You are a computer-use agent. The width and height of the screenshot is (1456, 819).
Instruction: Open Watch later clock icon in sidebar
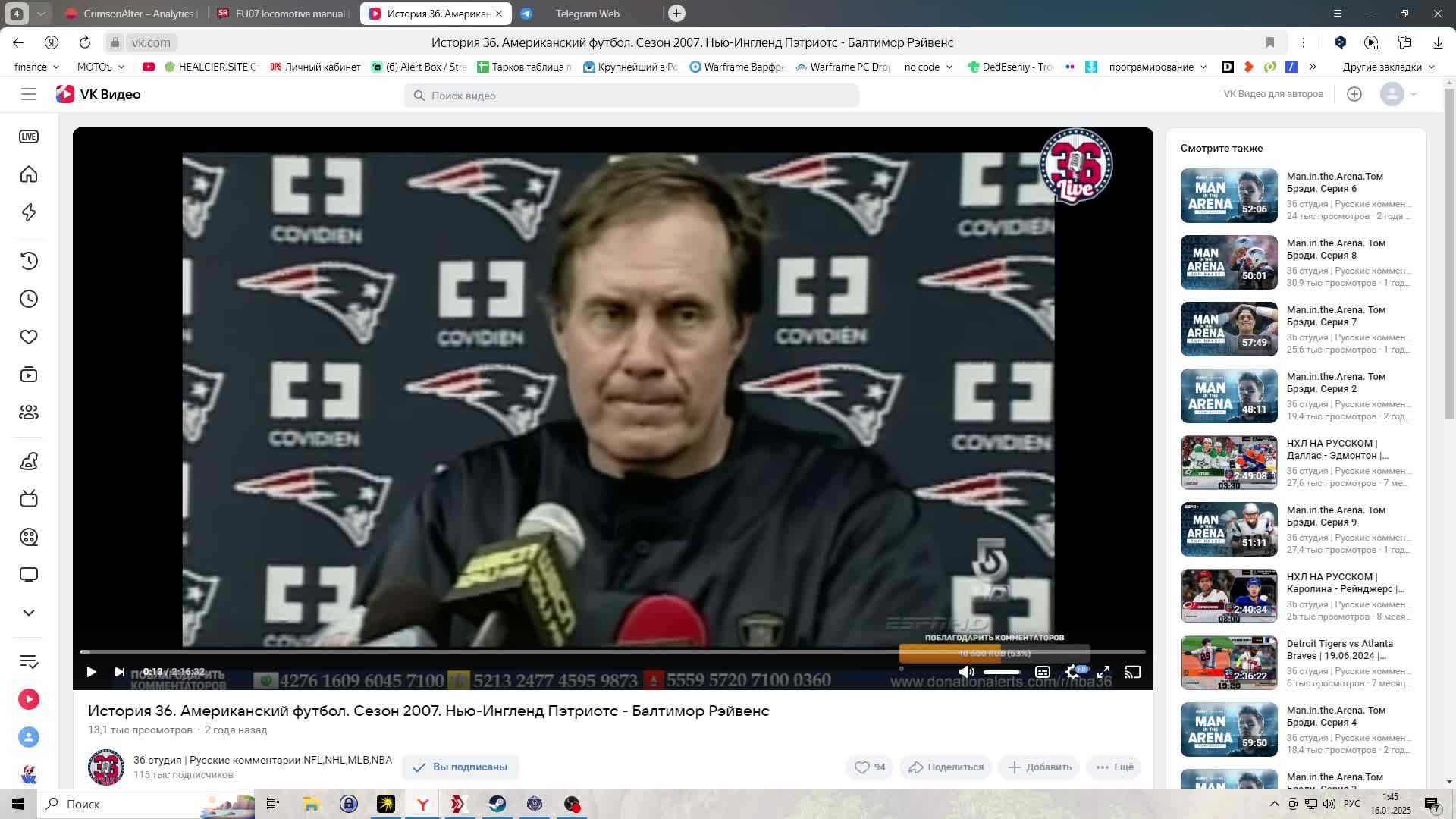coord(29,299)
